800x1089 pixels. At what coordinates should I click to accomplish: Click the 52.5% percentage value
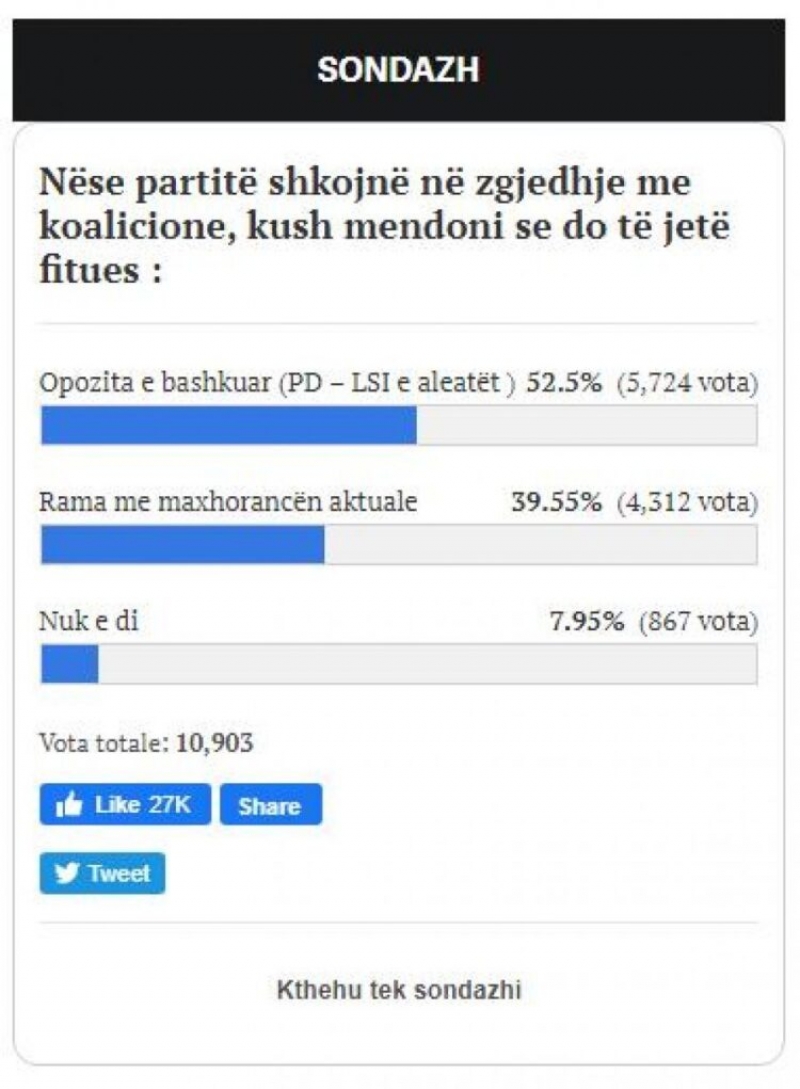click(x=564, y=383)
